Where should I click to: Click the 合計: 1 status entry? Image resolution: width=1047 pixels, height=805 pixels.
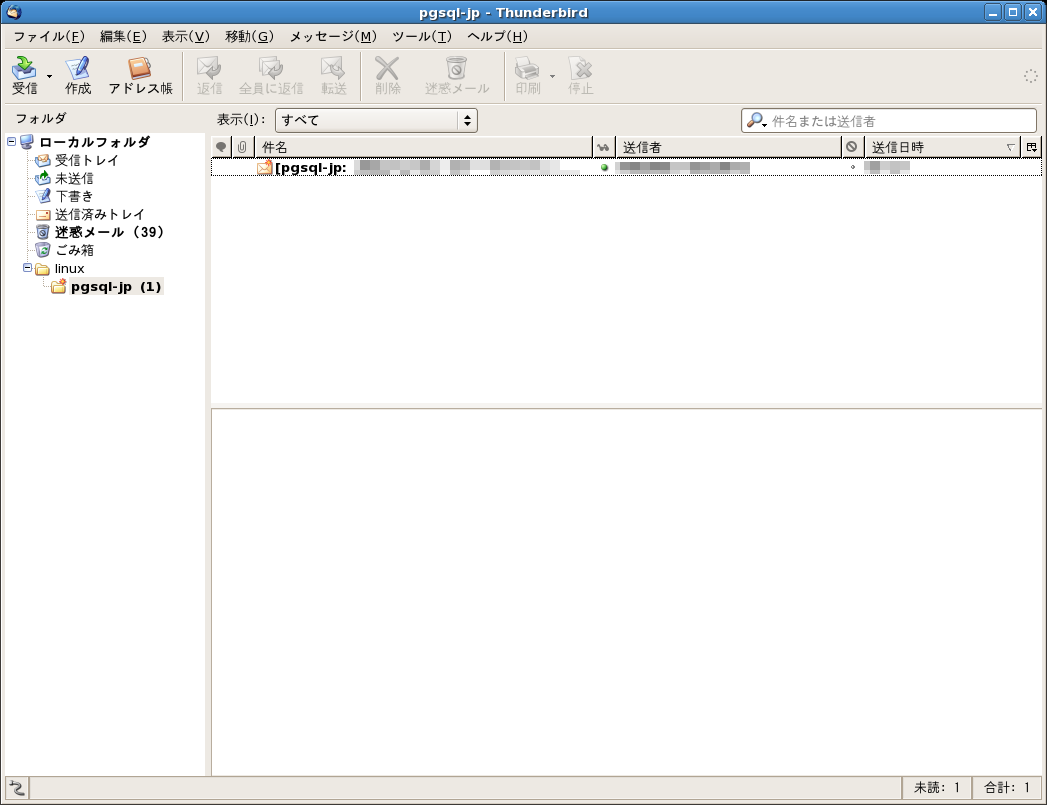pos(1007,788)
